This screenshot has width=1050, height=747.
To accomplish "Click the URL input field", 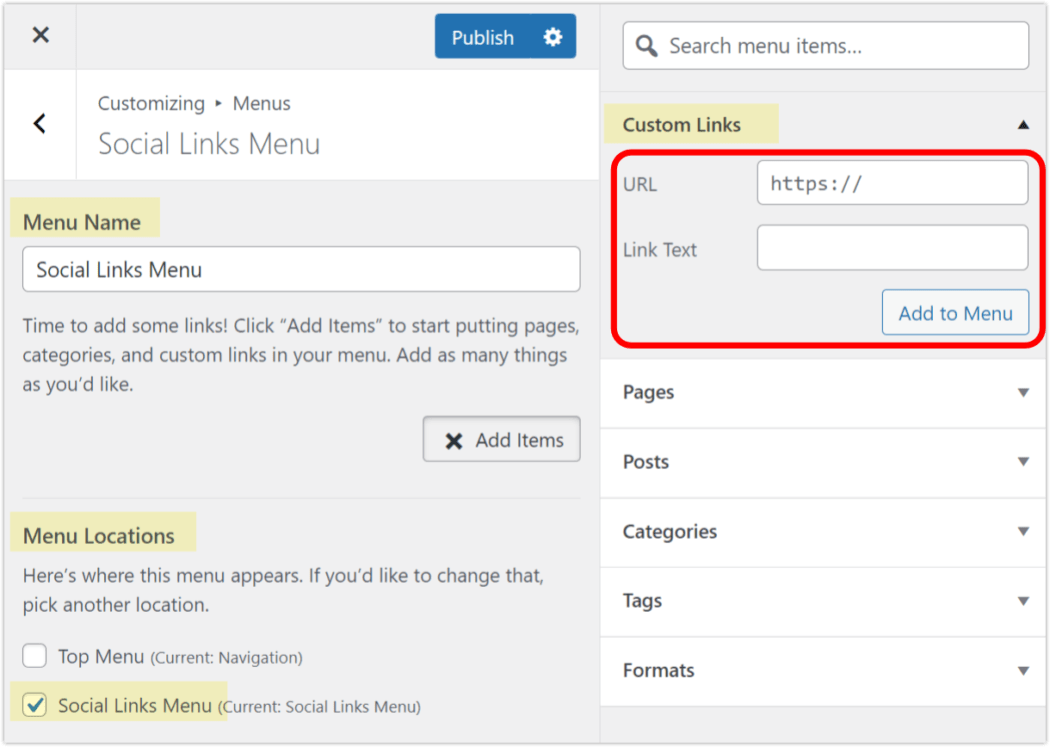I will click(892, 183).
